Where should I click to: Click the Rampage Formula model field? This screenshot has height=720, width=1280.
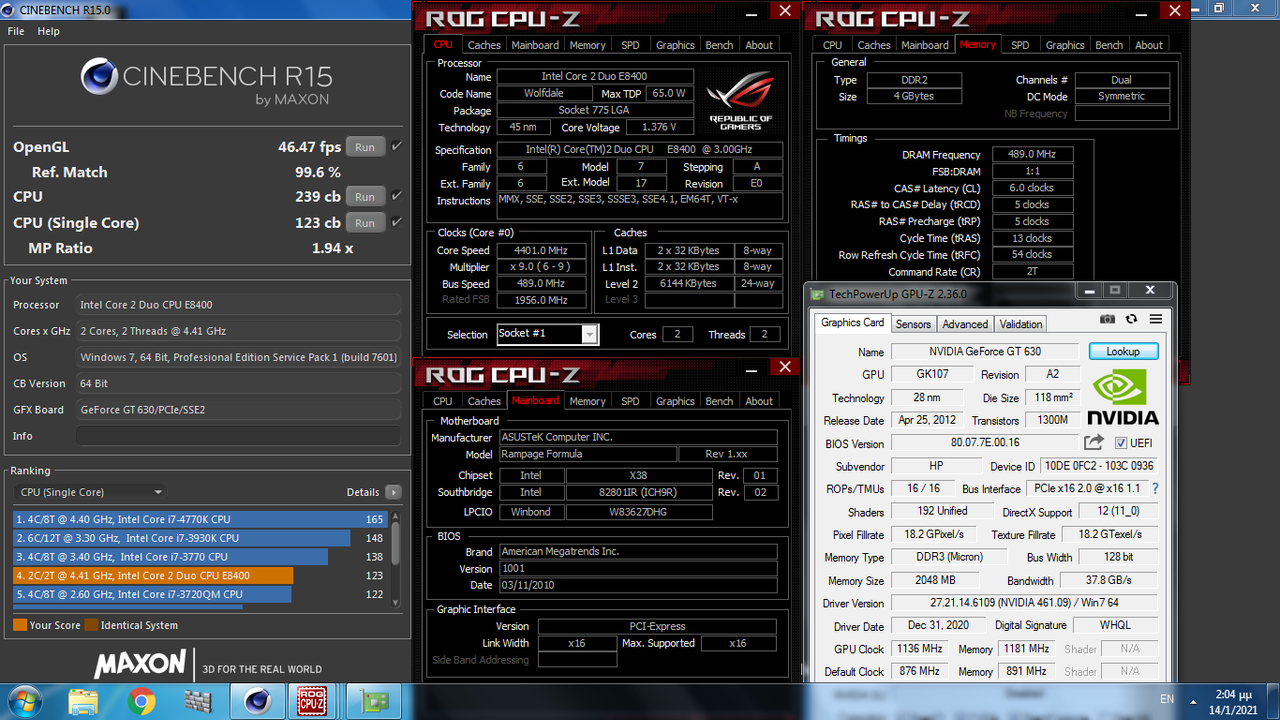click(586, 454)
